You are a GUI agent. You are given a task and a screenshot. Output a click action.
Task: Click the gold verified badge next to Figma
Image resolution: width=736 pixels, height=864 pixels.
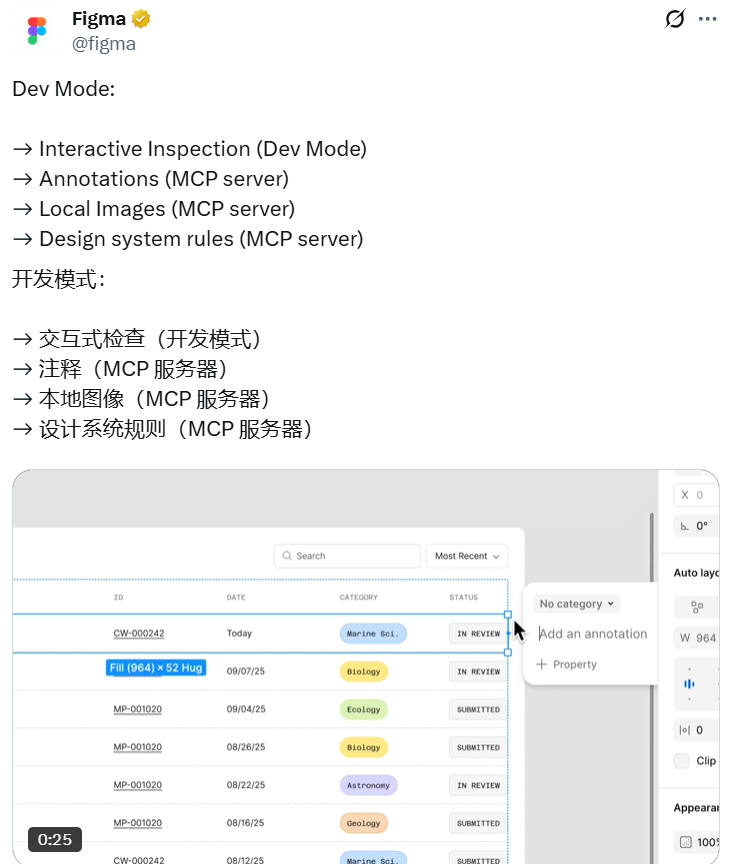(x=142, y=19)
